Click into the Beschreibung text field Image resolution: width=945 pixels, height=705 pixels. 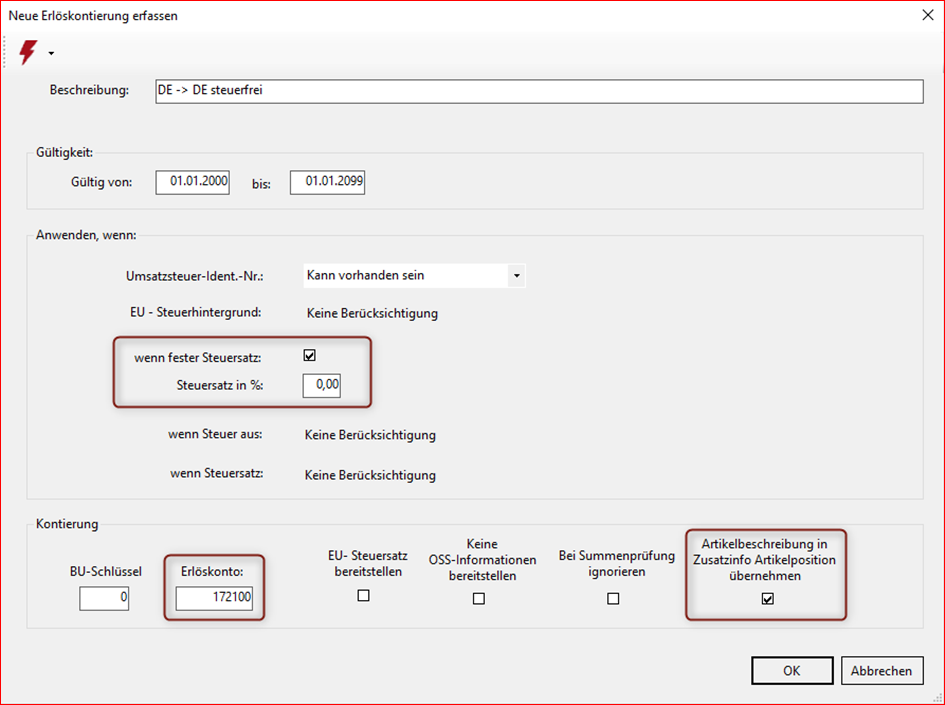538,91
